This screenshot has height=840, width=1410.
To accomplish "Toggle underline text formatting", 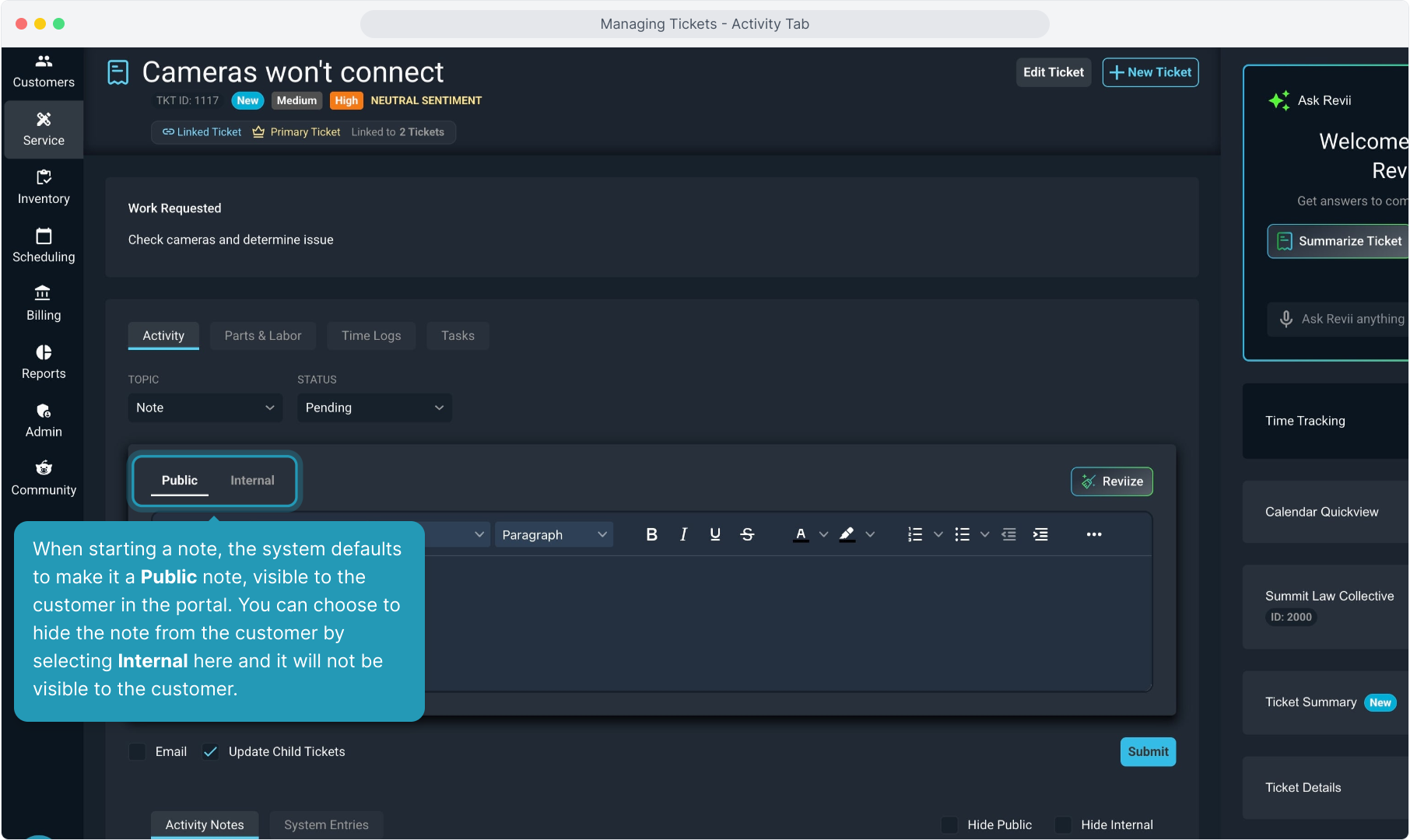I will click(715, 534).
